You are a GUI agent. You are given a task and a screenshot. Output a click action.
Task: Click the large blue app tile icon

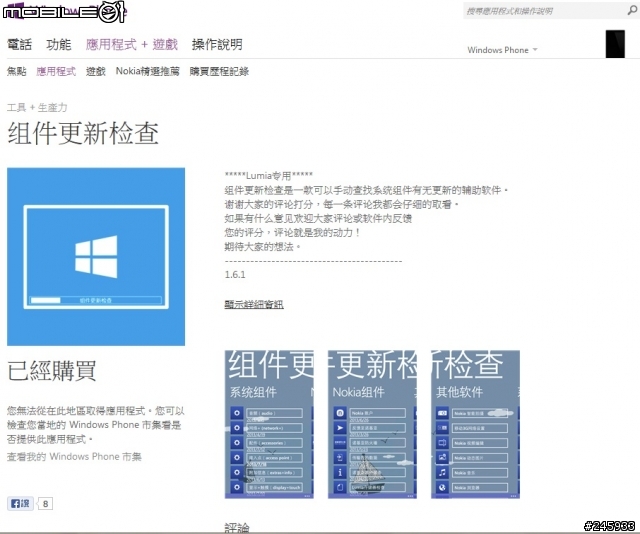coord(96,257)
